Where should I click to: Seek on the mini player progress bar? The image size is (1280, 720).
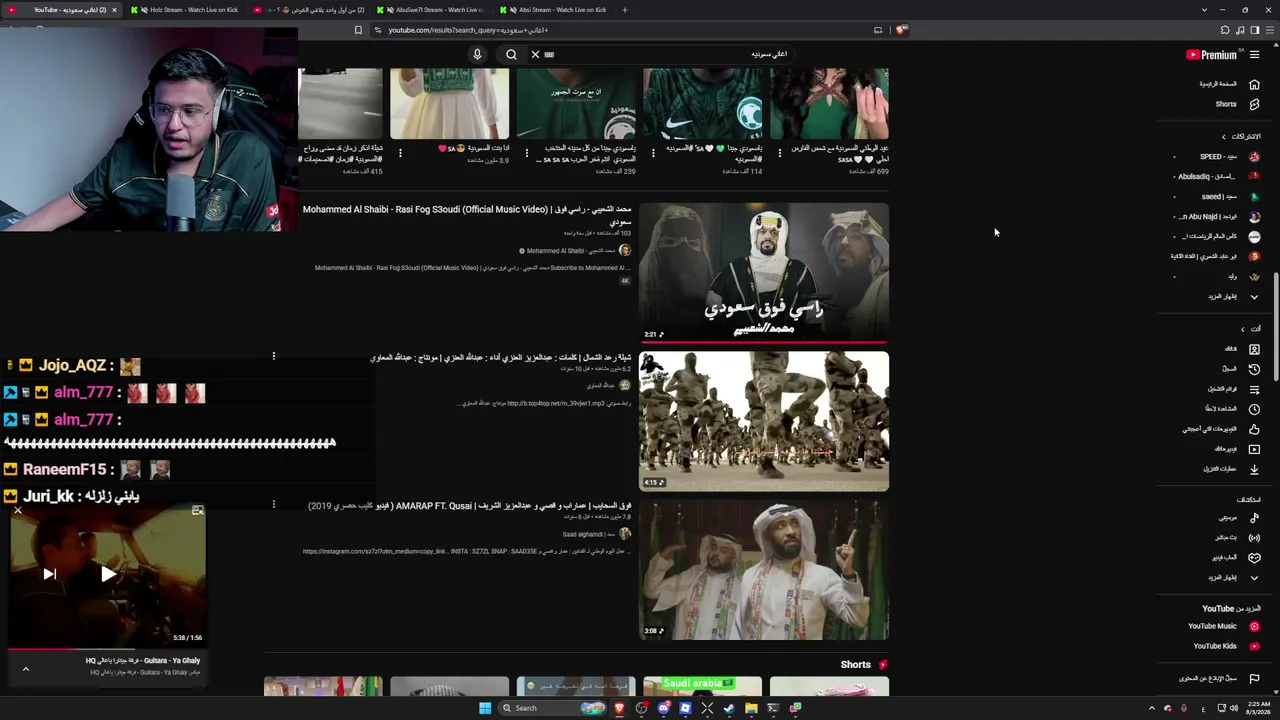point(107,649)
